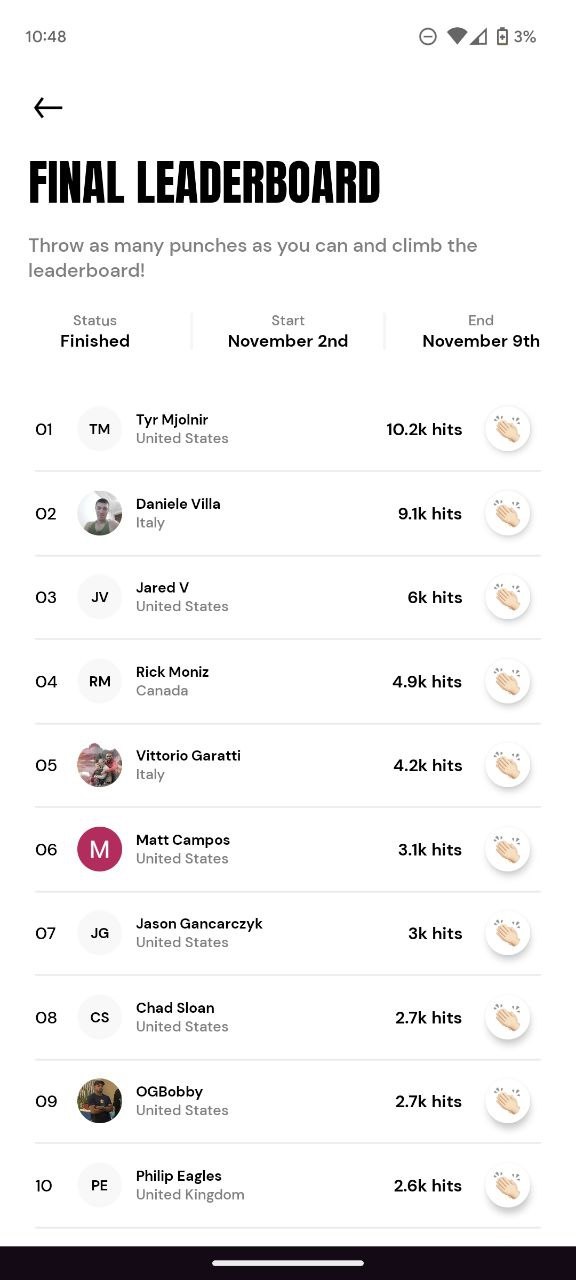Open the battery indicator in status bar
Image resolution: width=576 pixels, height=1280 pixels.
point(502,37)
